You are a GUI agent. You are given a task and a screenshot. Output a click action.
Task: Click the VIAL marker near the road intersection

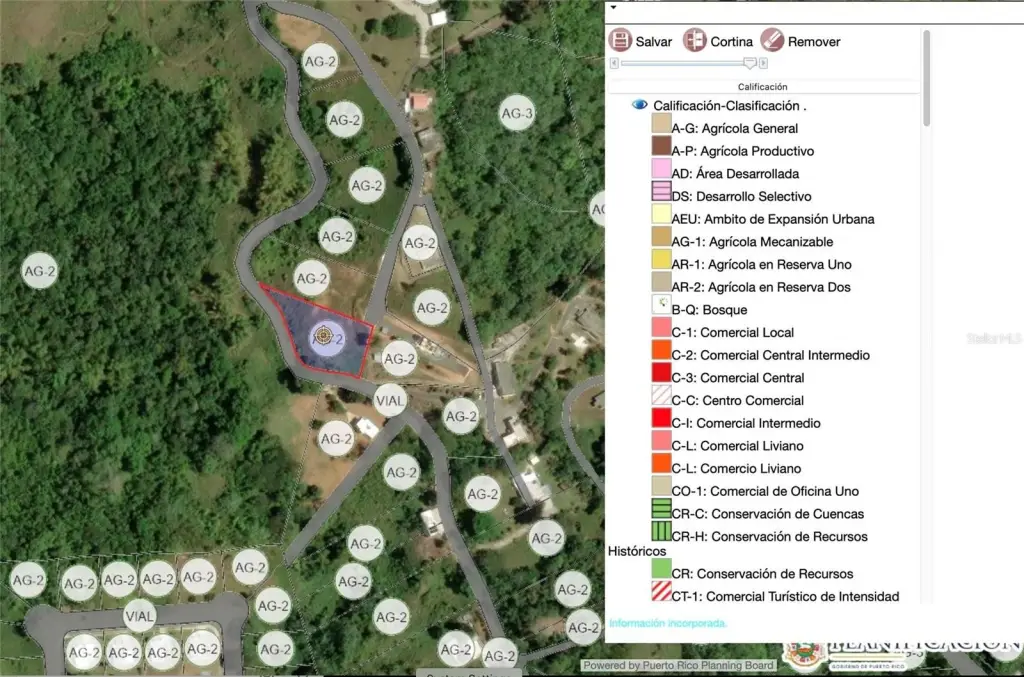click(x=390, y=401)
